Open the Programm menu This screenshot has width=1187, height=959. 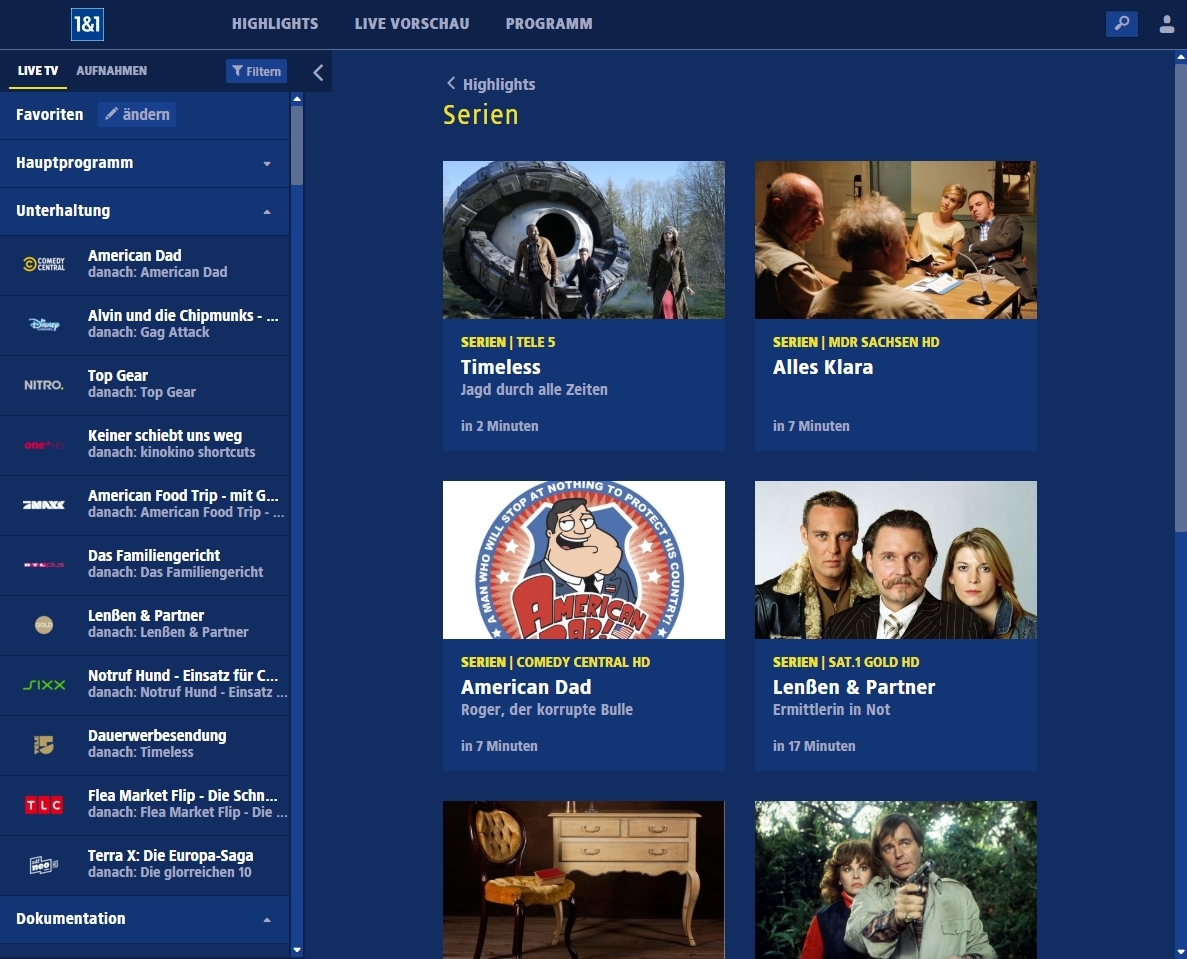tap(548, 24)
